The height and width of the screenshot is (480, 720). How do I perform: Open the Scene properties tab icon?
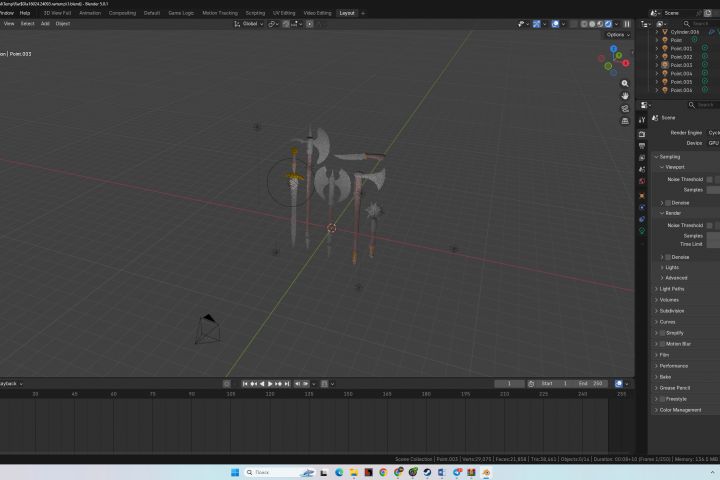pyautogui.click(x=642, y=169)
